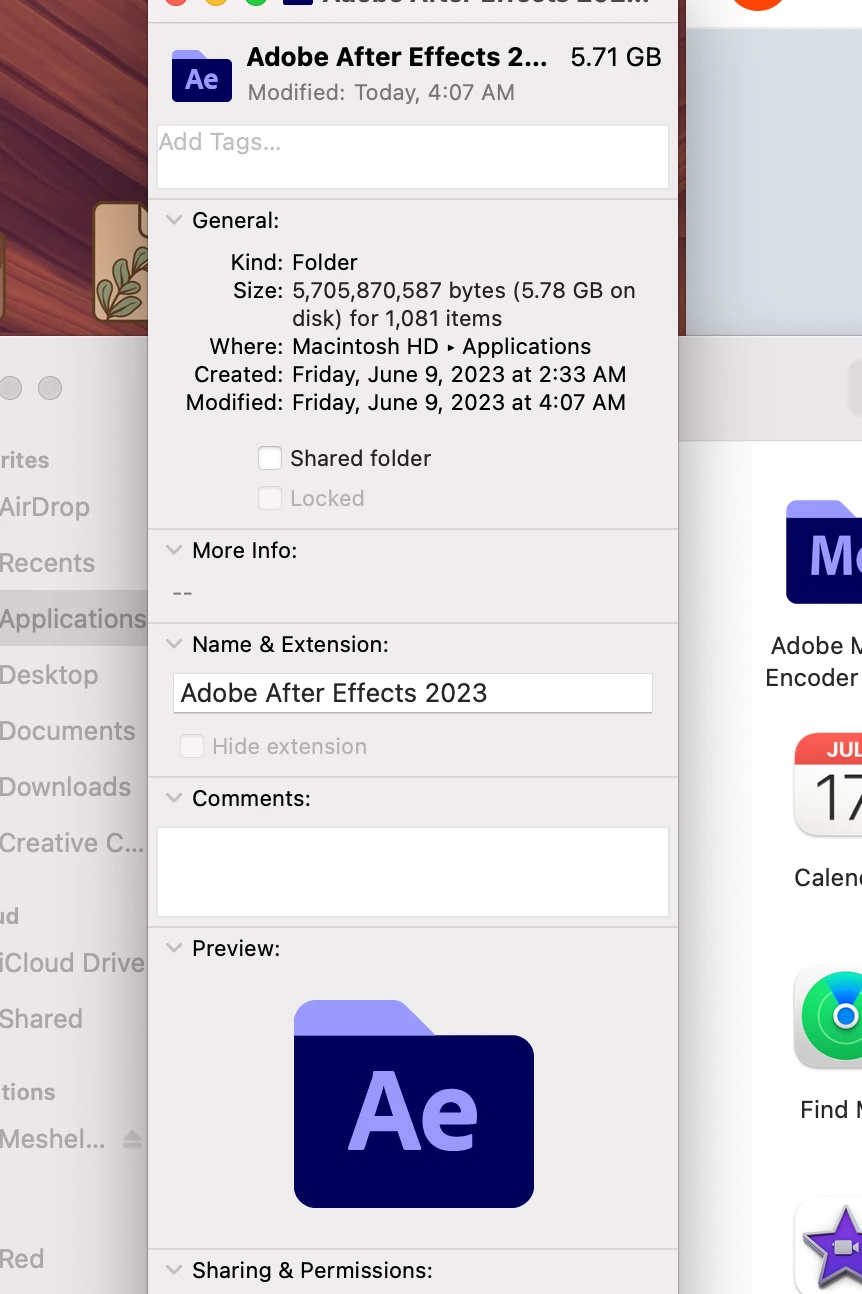Eject the Meshel volume in Finder sidebar
This screenshot has height=1294, width=862.
tap(132, 1139)
